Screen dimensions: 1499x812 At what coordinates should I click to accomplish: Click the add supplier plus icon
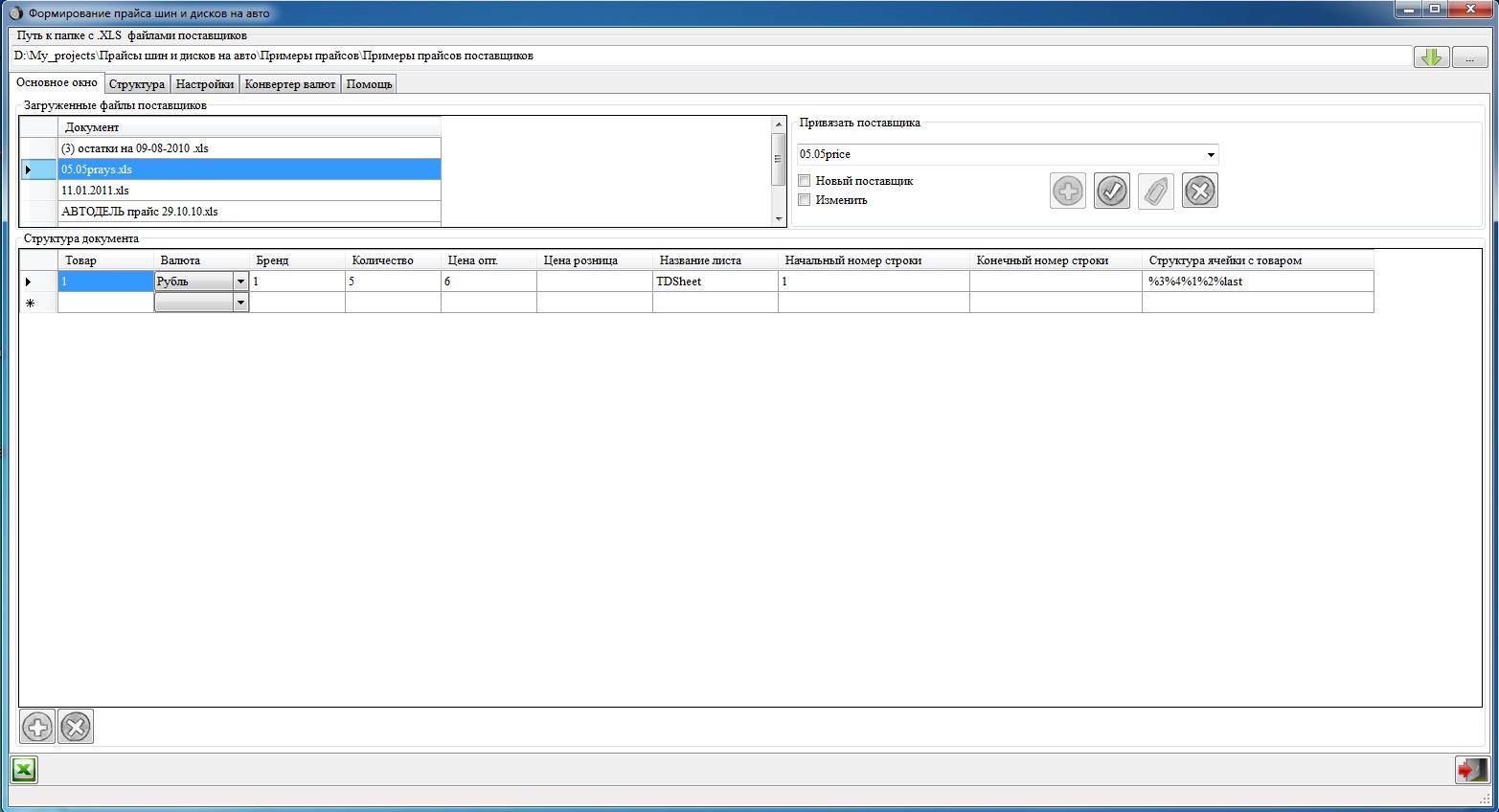(1068, 191)
